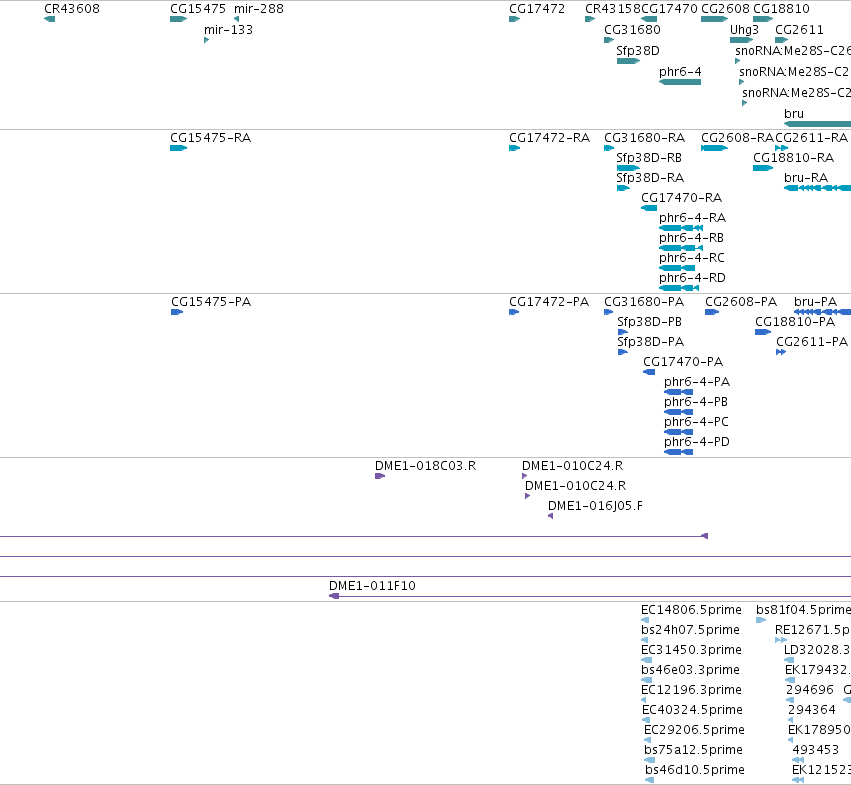
Task: Open protein CG31680-PA
Action: pos(644,302)
